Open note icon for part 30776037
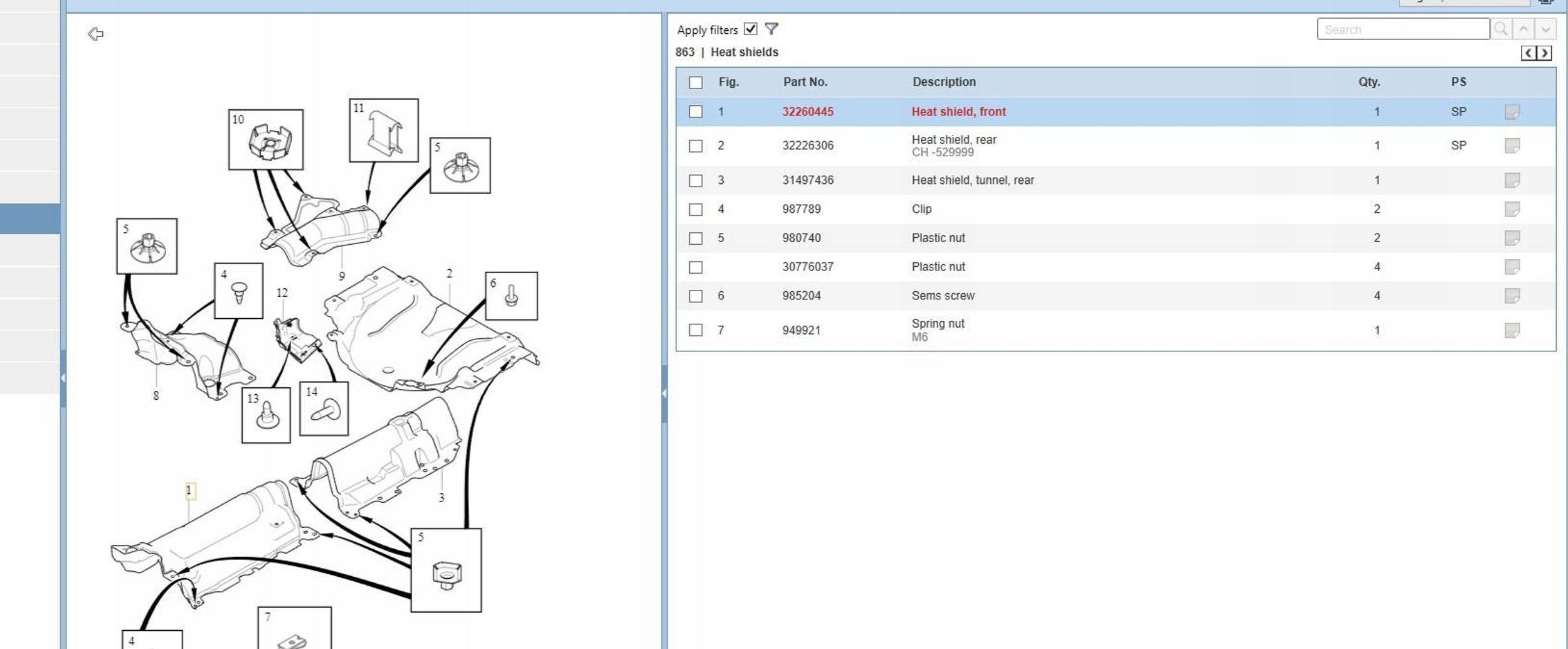 coord(1512,267)
